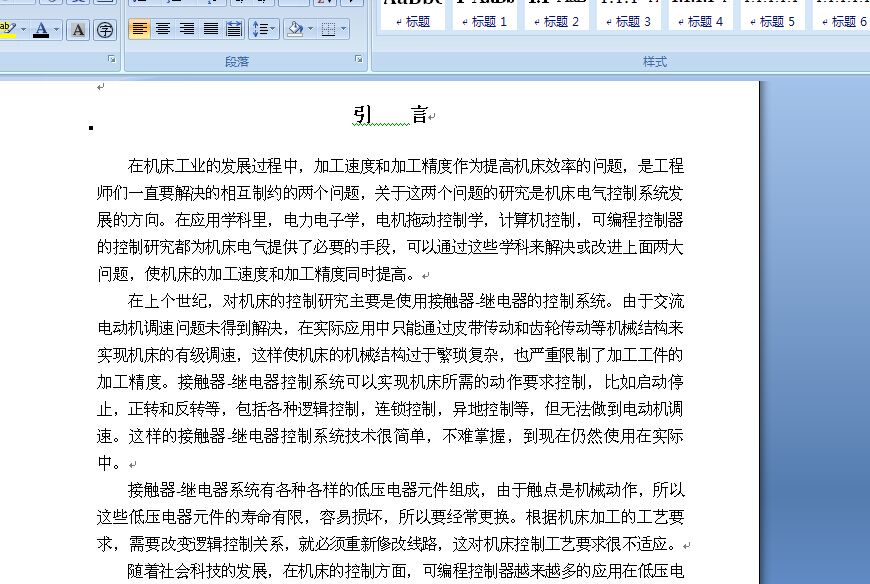Image resolution: width=870 pixels, height=584 pixels.
Task: Center the paragraph text
Action: pos(163,29)
